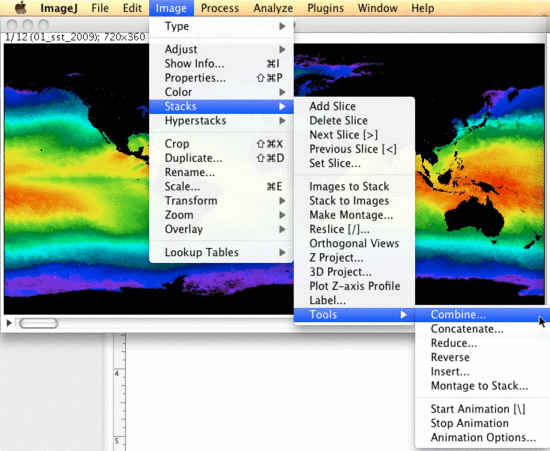Screen dimensions: 550x451
Task: Expand the Adjust submenu
Action: [221, 49]
